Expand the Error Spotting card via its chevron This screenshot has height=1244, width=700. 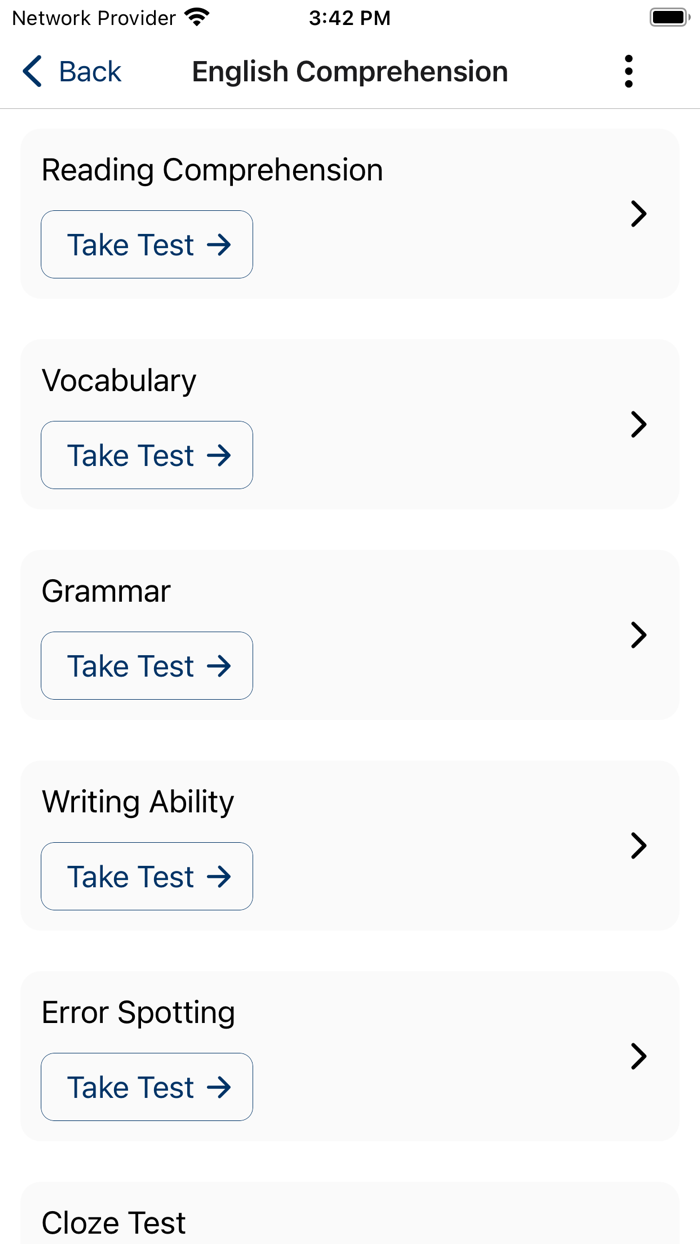[638, 1056]
